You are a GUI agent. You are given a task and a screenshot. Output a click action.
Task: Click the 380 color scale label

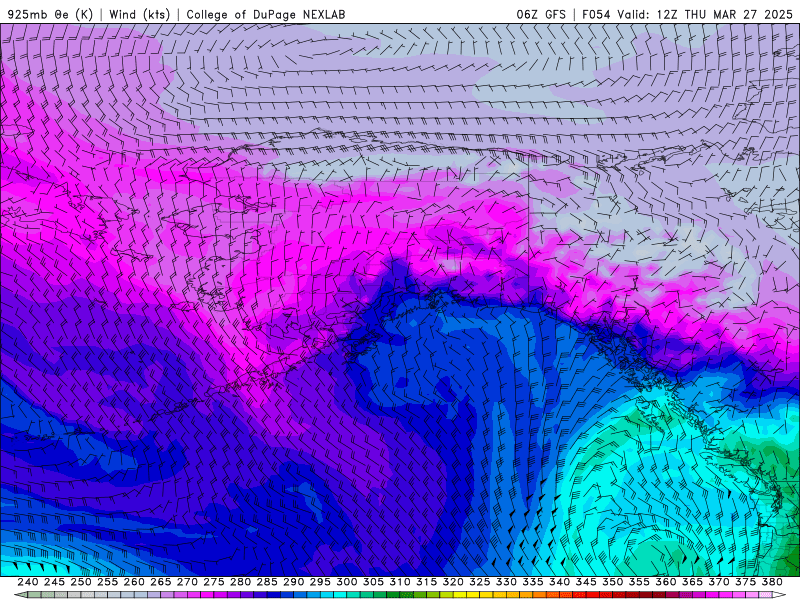point(772,582)
